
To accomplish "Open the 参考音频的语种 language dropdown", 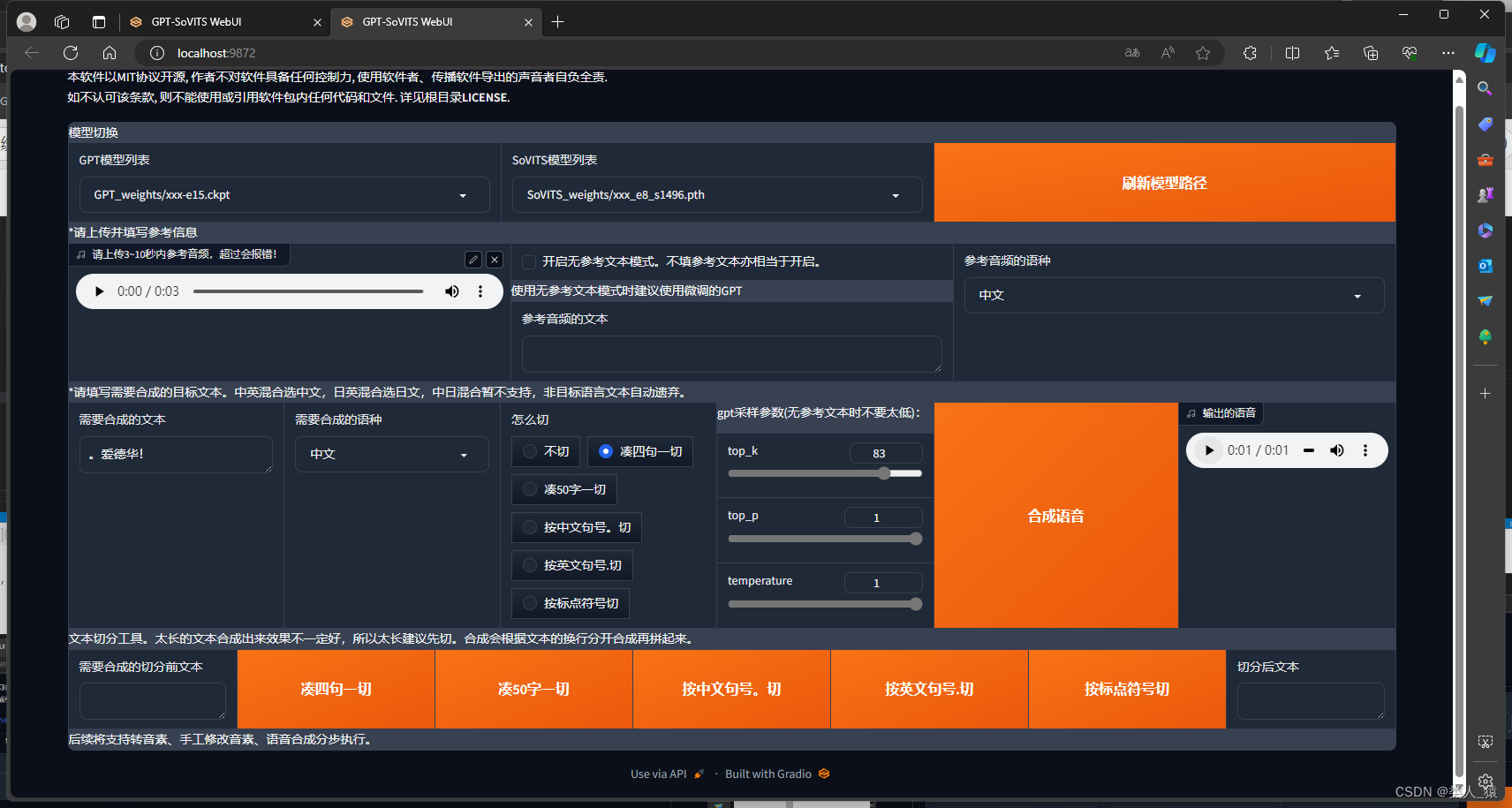I will pos(1174,296).
